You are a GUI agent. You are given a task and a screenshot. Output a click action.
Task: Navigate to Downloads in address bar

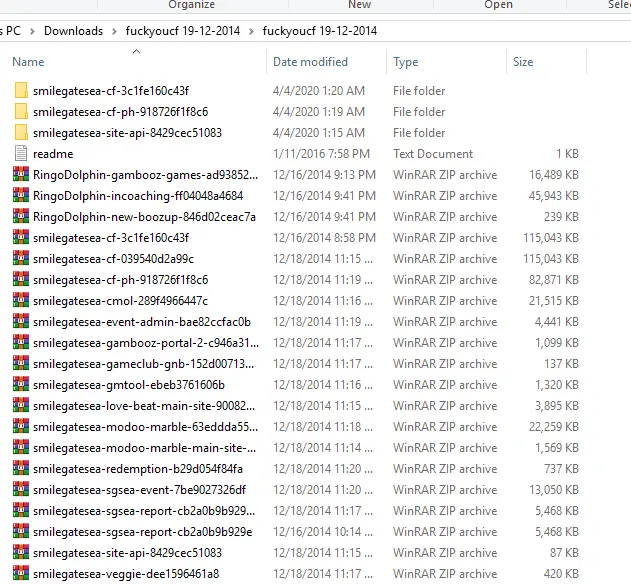(x=73, y=31)
